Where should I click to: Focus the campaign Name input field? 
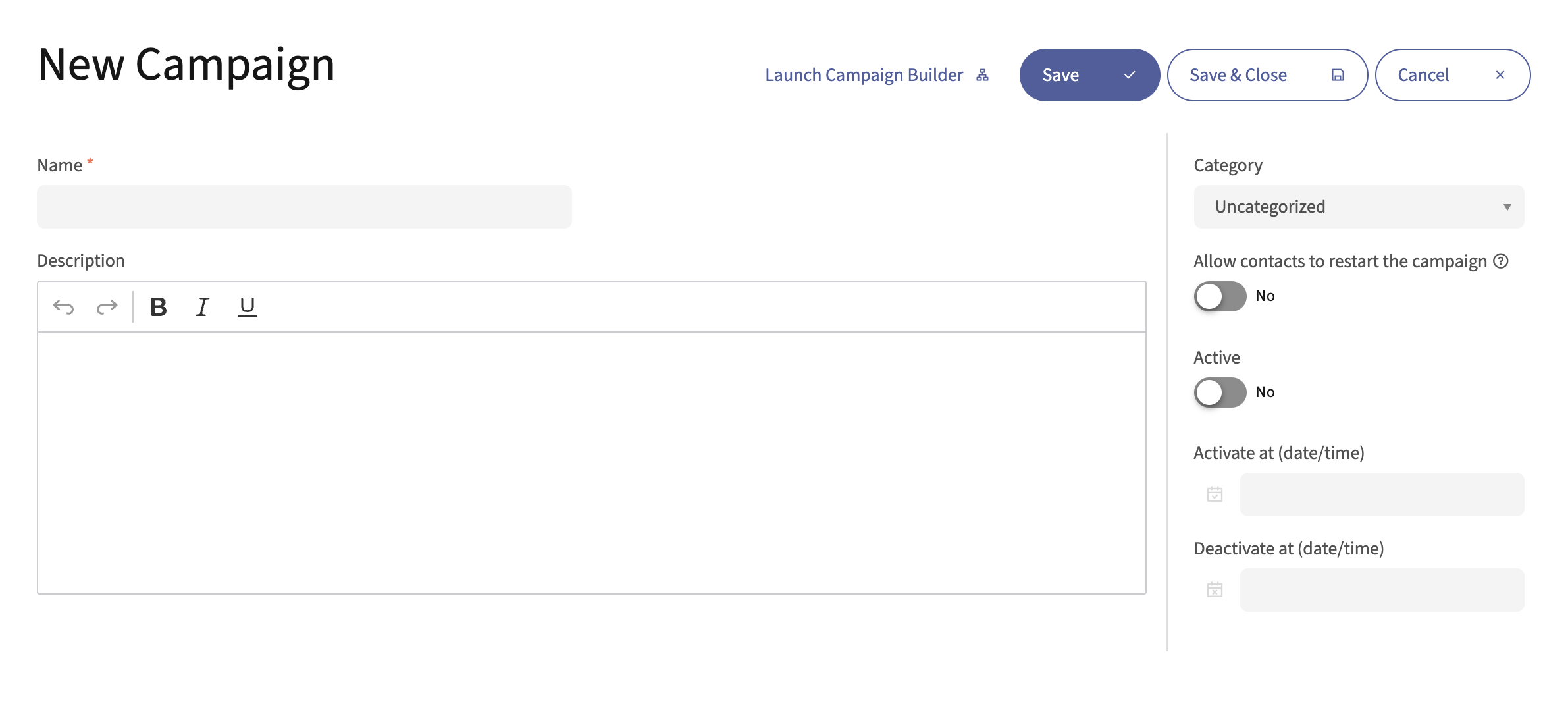coord(304,207)
